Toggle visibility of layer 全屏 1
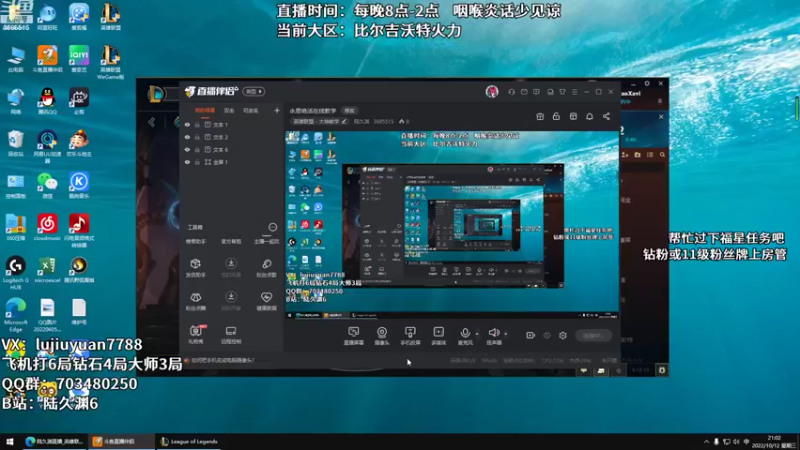 coord(187,162)
